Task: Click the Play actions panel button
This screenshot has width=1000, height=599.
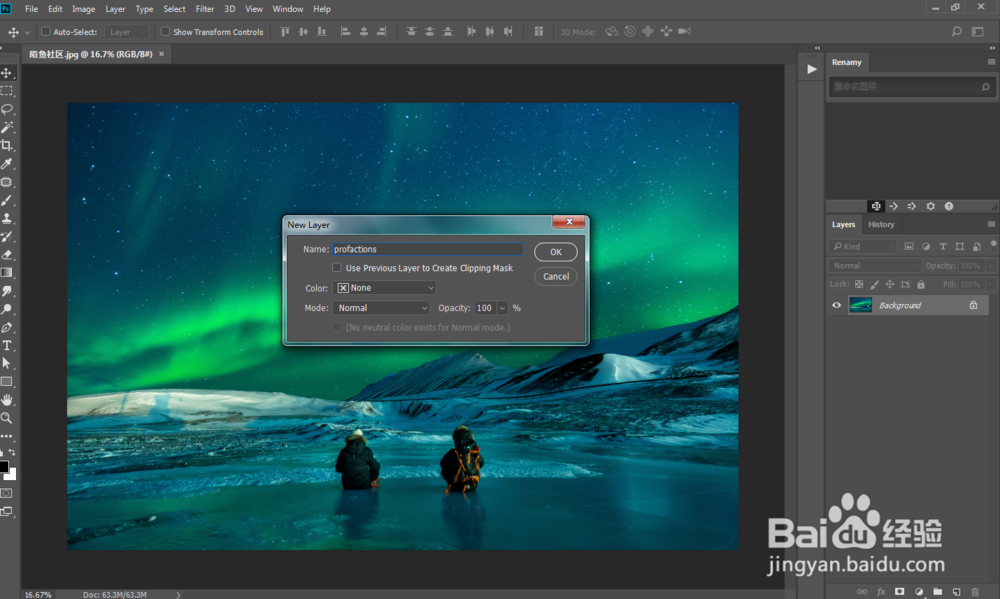Action: [x=811, y=69]
